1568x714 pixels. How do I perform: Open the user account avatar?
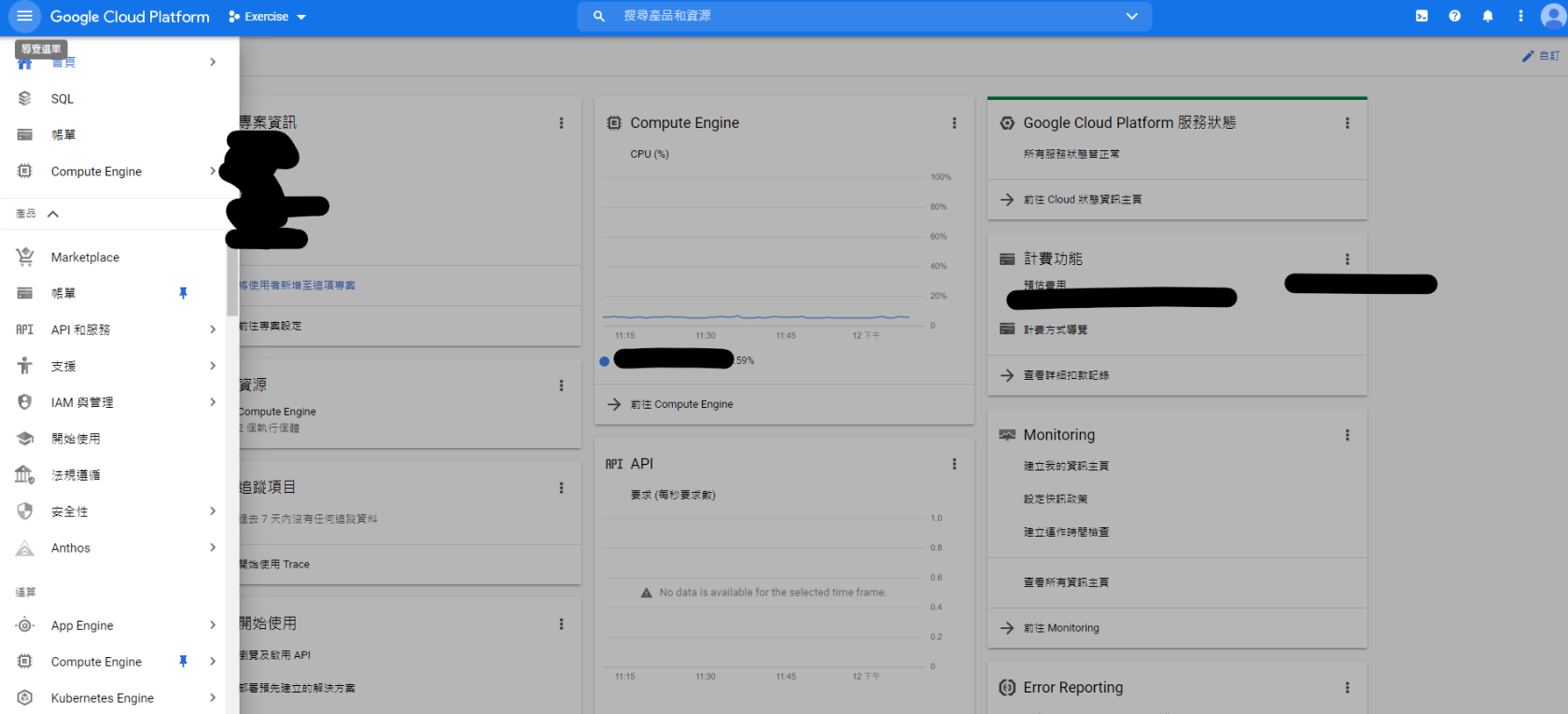tap(1553, 16)
